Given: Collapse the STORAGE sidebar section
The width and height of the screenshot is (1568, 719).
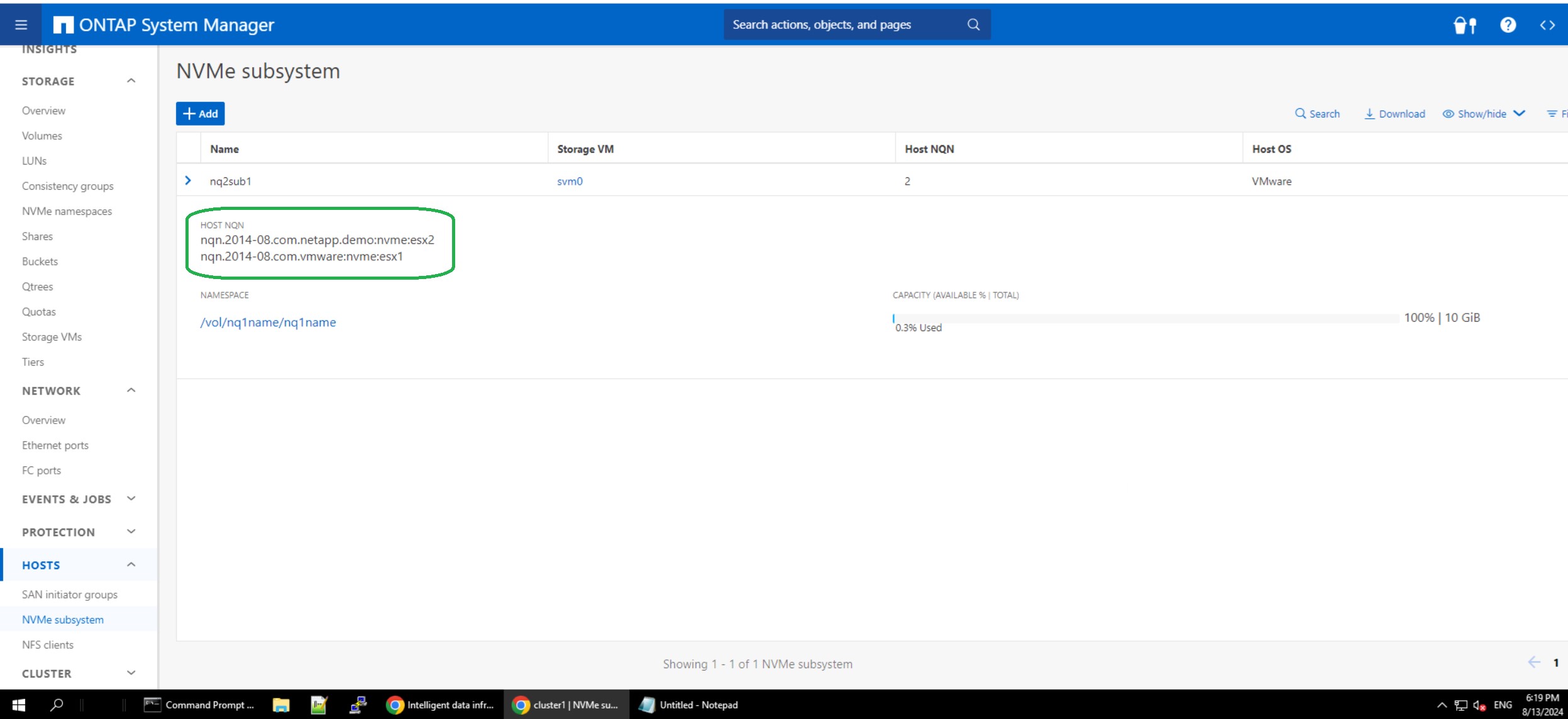Looking at the screenshot, I should 131,81.
